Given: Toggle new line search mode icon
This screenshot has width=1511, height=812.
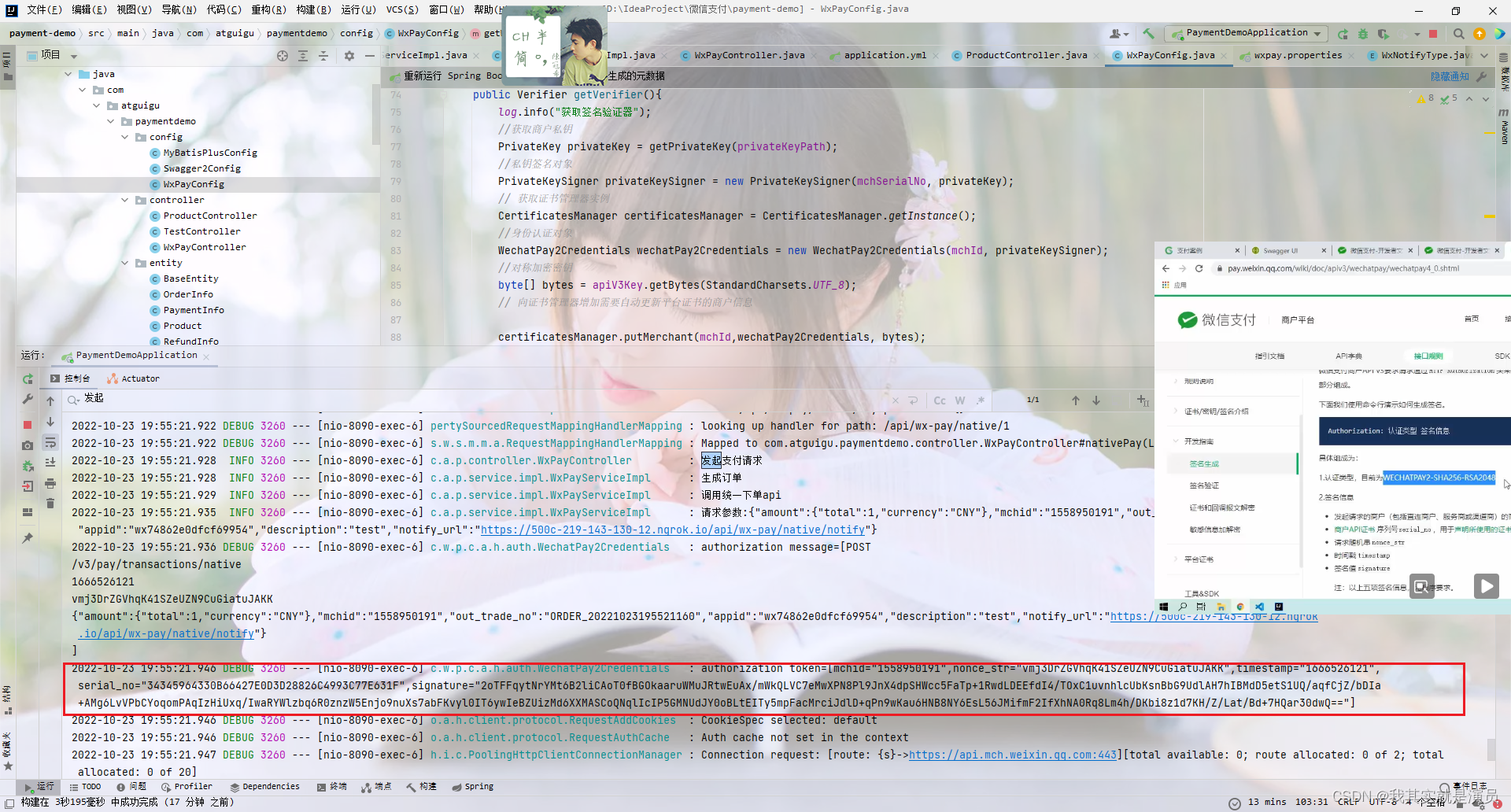Looking at the screenshot, I should click(x=913, y=400).
